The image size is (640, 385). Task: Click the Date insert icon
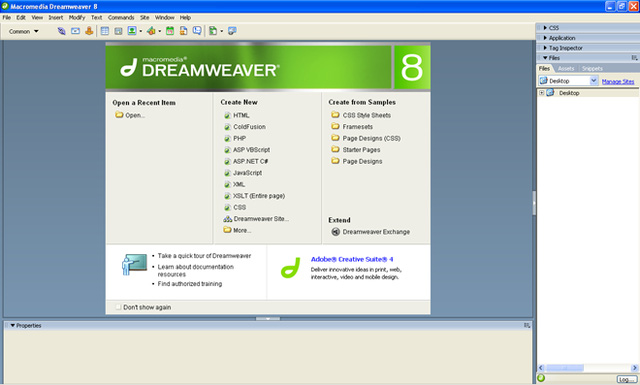tap(170, 31)
